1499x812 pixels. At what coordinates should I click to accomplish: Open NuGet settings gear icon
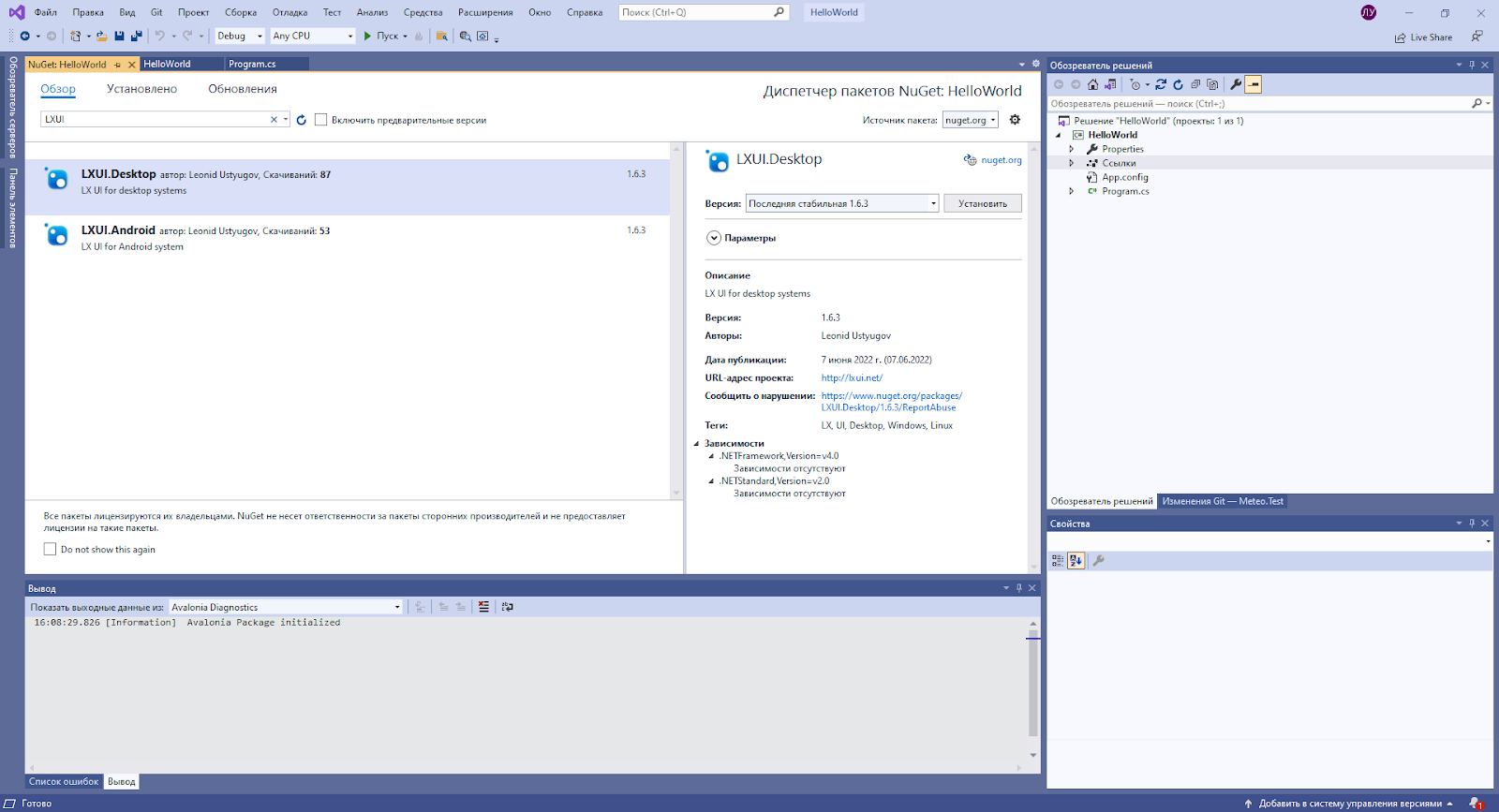[x=1015, y=120]
